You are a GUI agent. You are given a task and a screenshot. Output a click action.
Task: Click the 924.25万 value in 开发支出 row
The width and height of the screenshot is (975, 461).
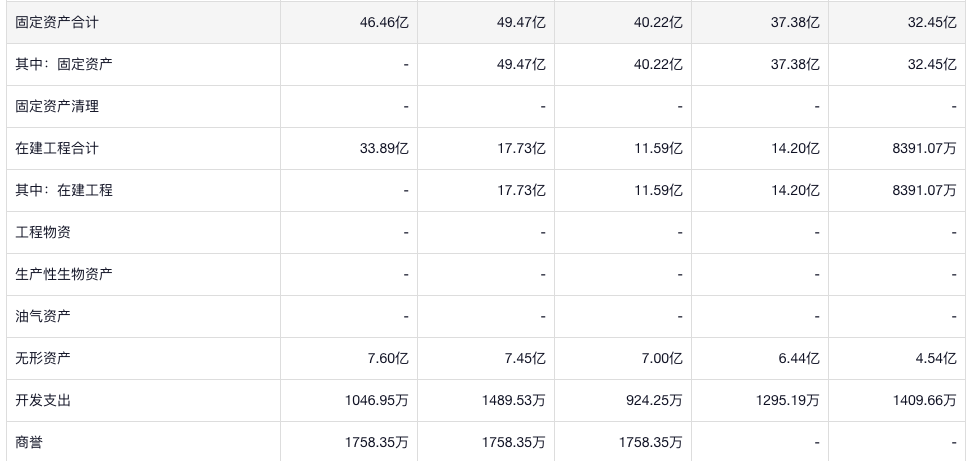(651, 400)
